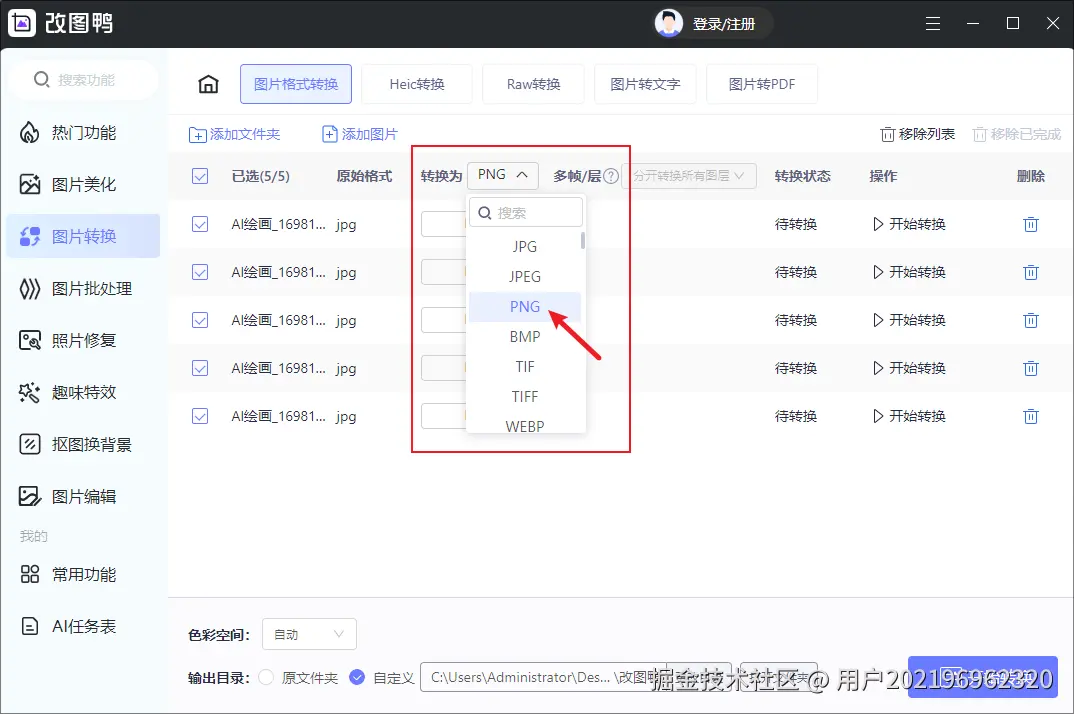The width and height of the screenshot is (1074, 714).
Task: Switch to the 图片转PDF tab
Action: point(762,84)
